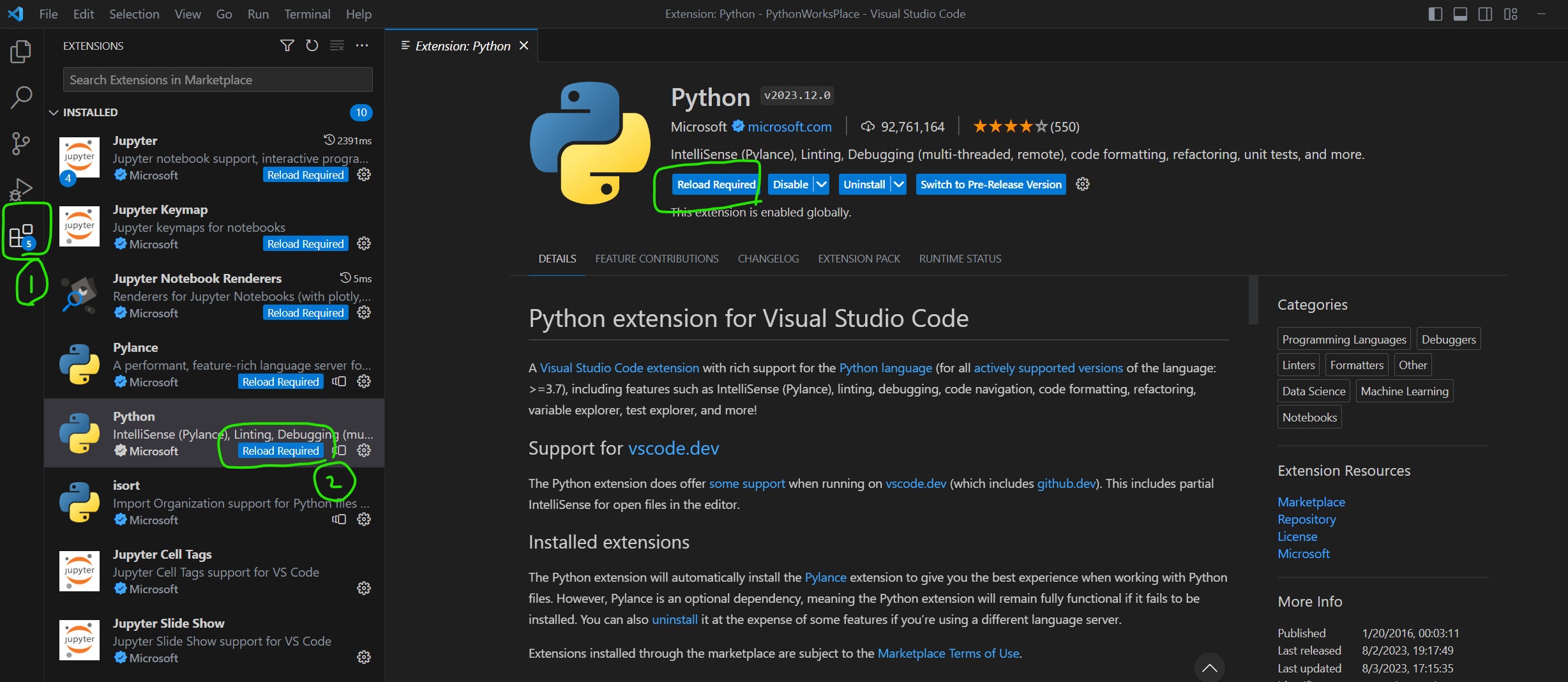Click the four-star rating of Python extension
The image size is (1568, 682).
[x=1010, y=126]
